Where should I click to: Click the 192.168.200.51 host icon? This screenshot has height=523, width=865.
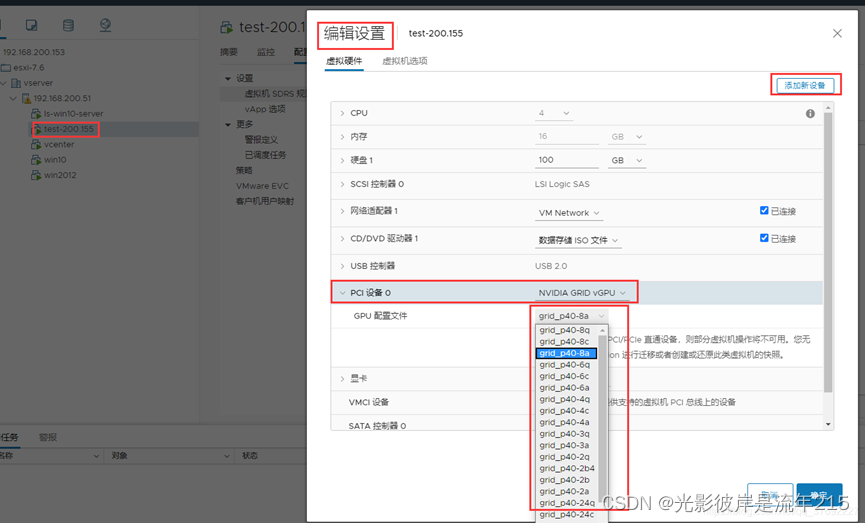click(x=26, y=98)
